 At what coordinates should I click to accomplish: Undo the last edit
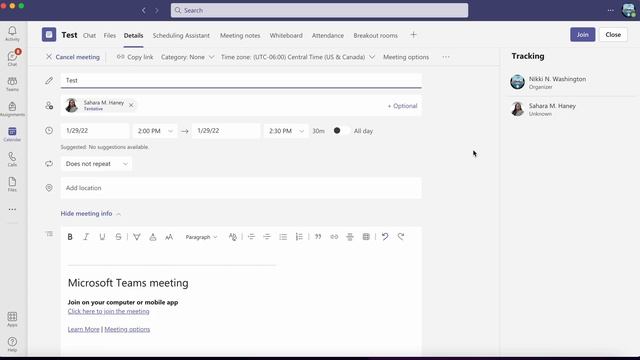point(385,237)
